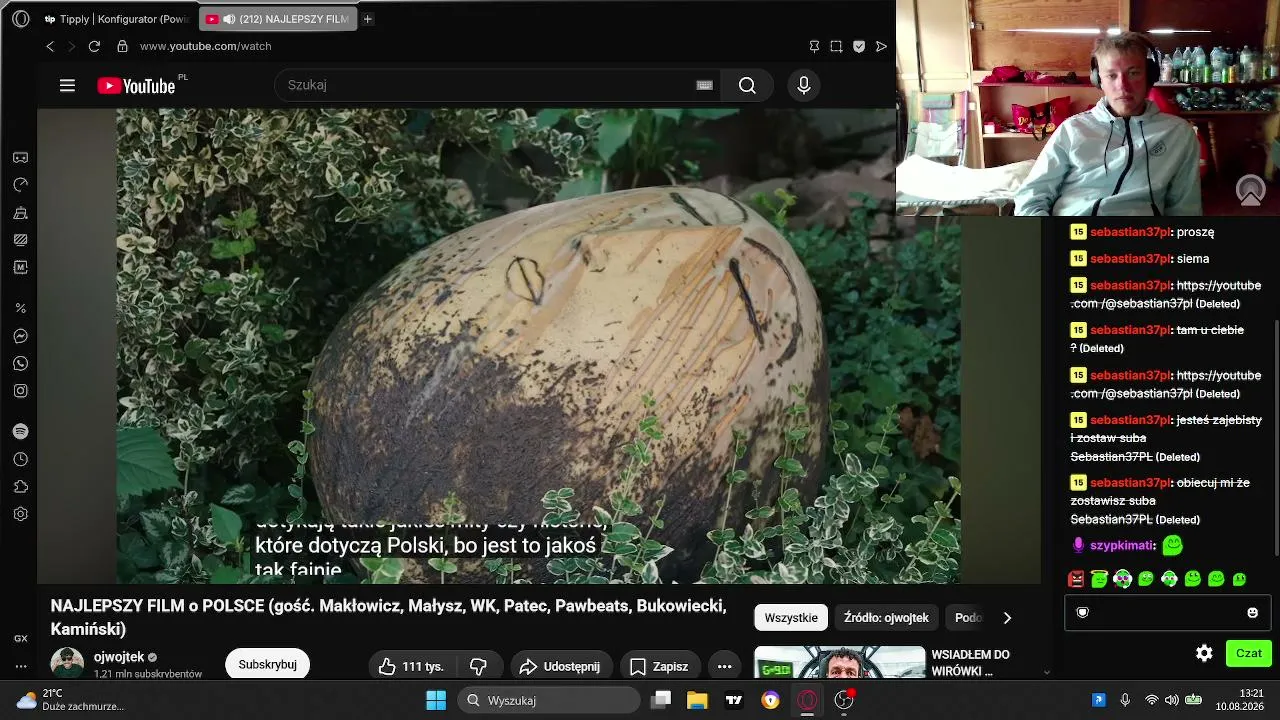Open the Windows Start menu

pos(436,700)
